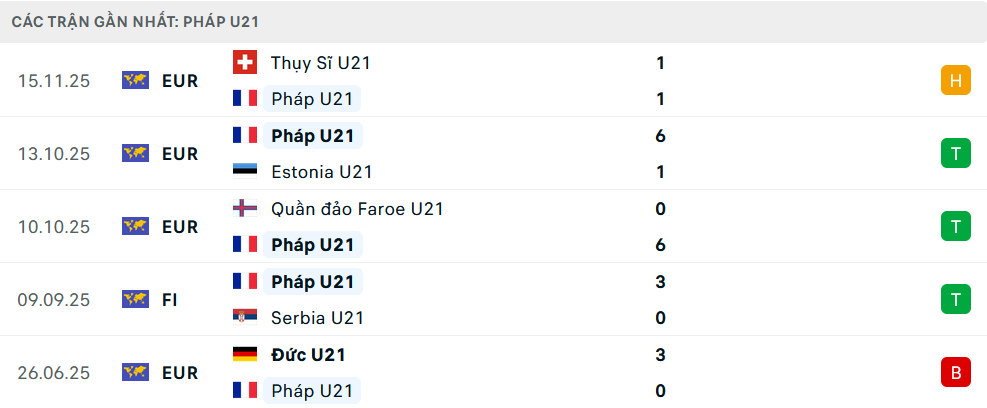Click the Serbia flag icon
This screenshot has height=408, width=987.
pyautogui.click(x=244, y=318)
